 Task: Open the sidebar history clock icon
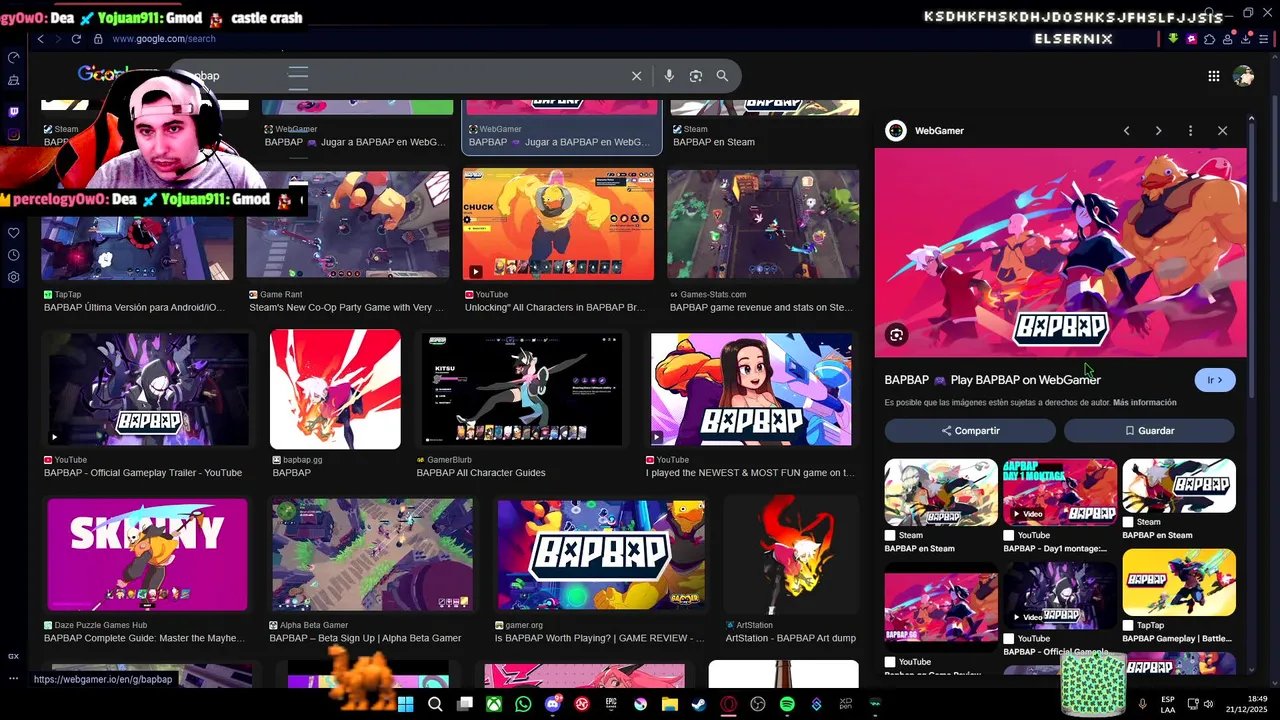coord(13,255)
